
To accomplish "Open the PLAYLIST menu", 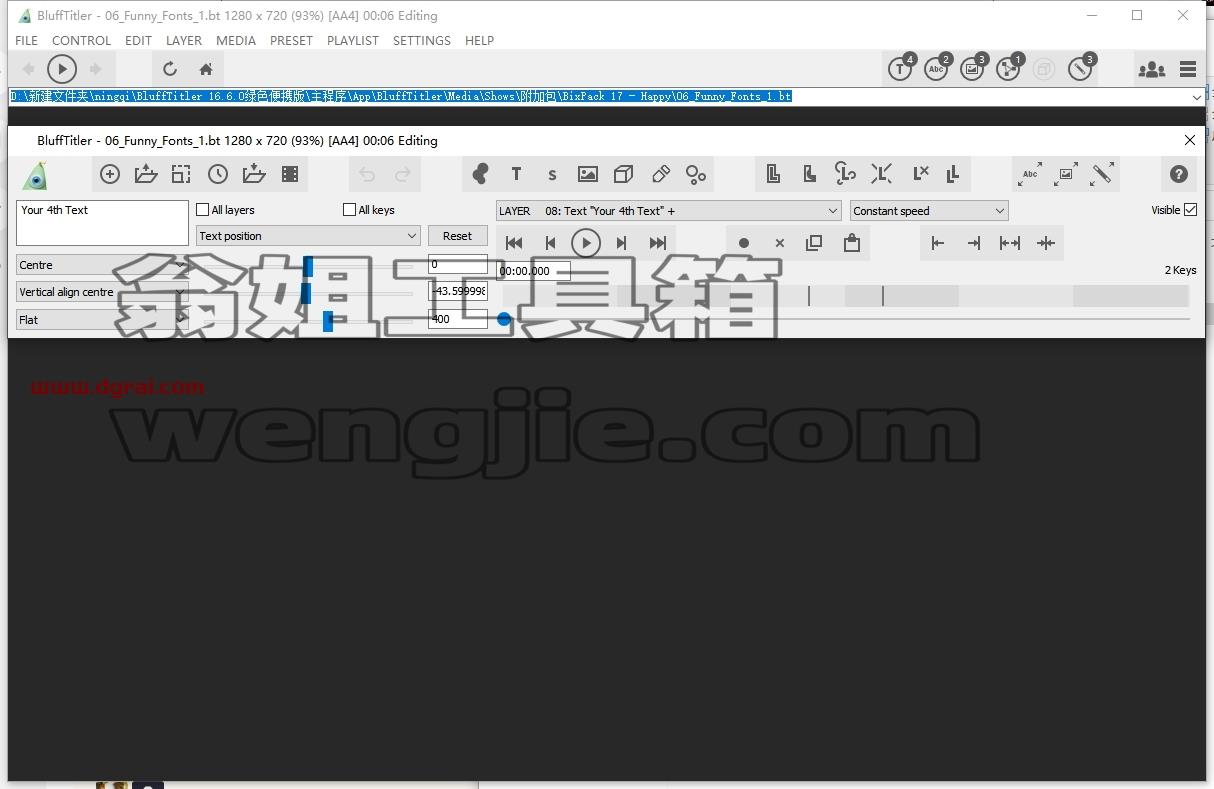I will [353, 40].
